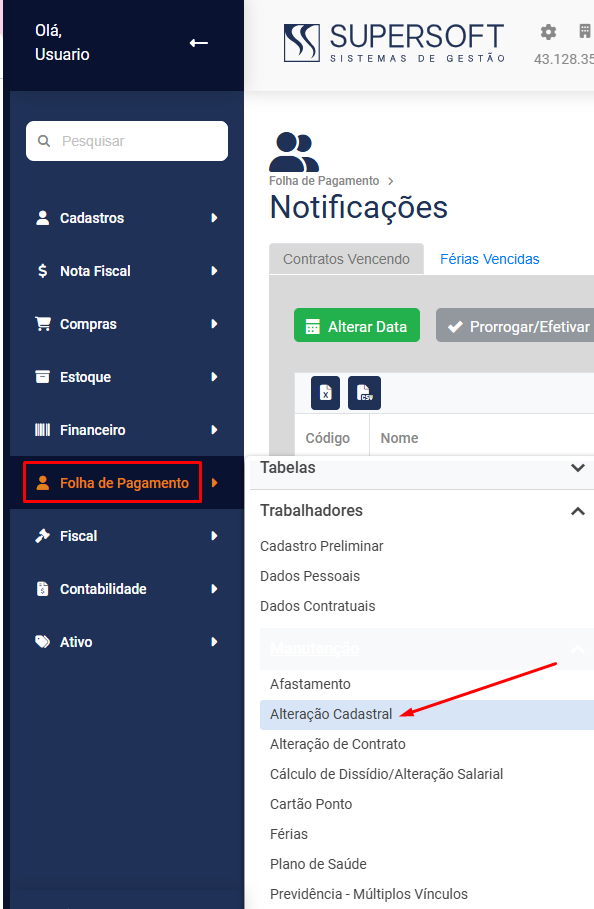Collapse sidebar with the back arrow icon
The height and width of the screenshot is (909, 594).
[x=199, y=43]
